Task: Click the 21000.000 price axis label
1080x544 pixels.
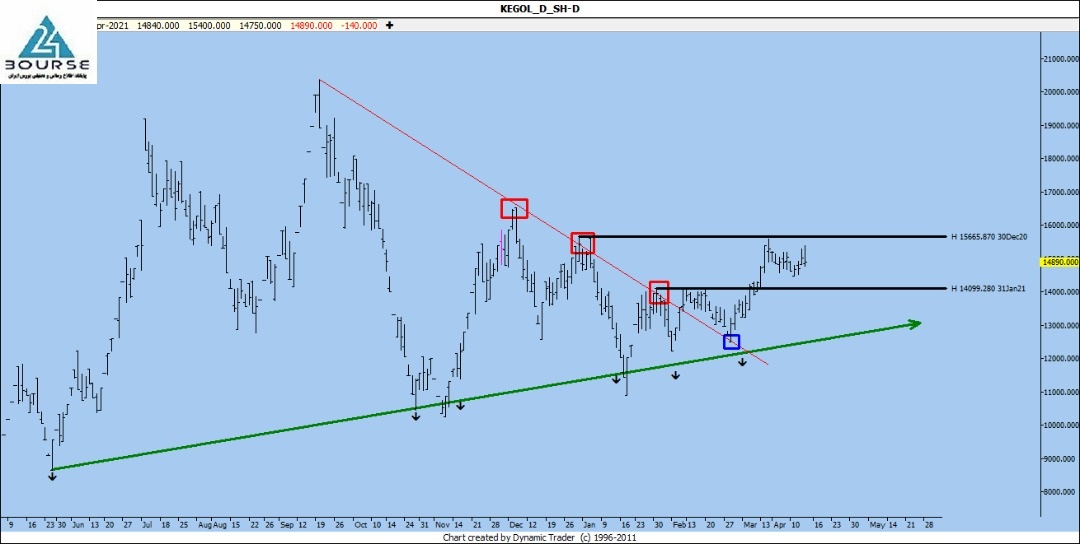Action: [1060, 59]
